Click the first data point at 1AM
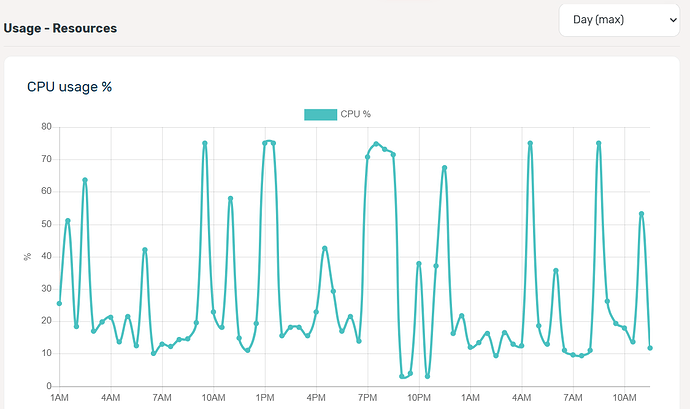 tap(59, 303)
